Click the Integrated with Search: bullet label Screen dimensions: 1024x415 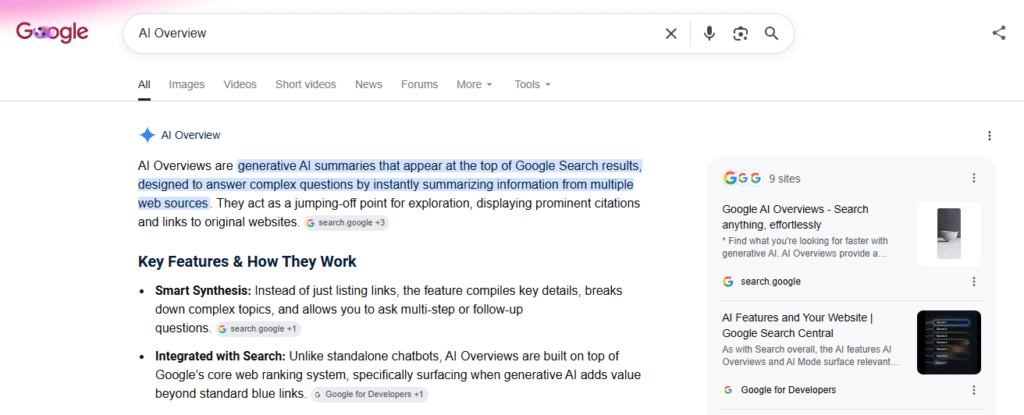coord(221,356)
